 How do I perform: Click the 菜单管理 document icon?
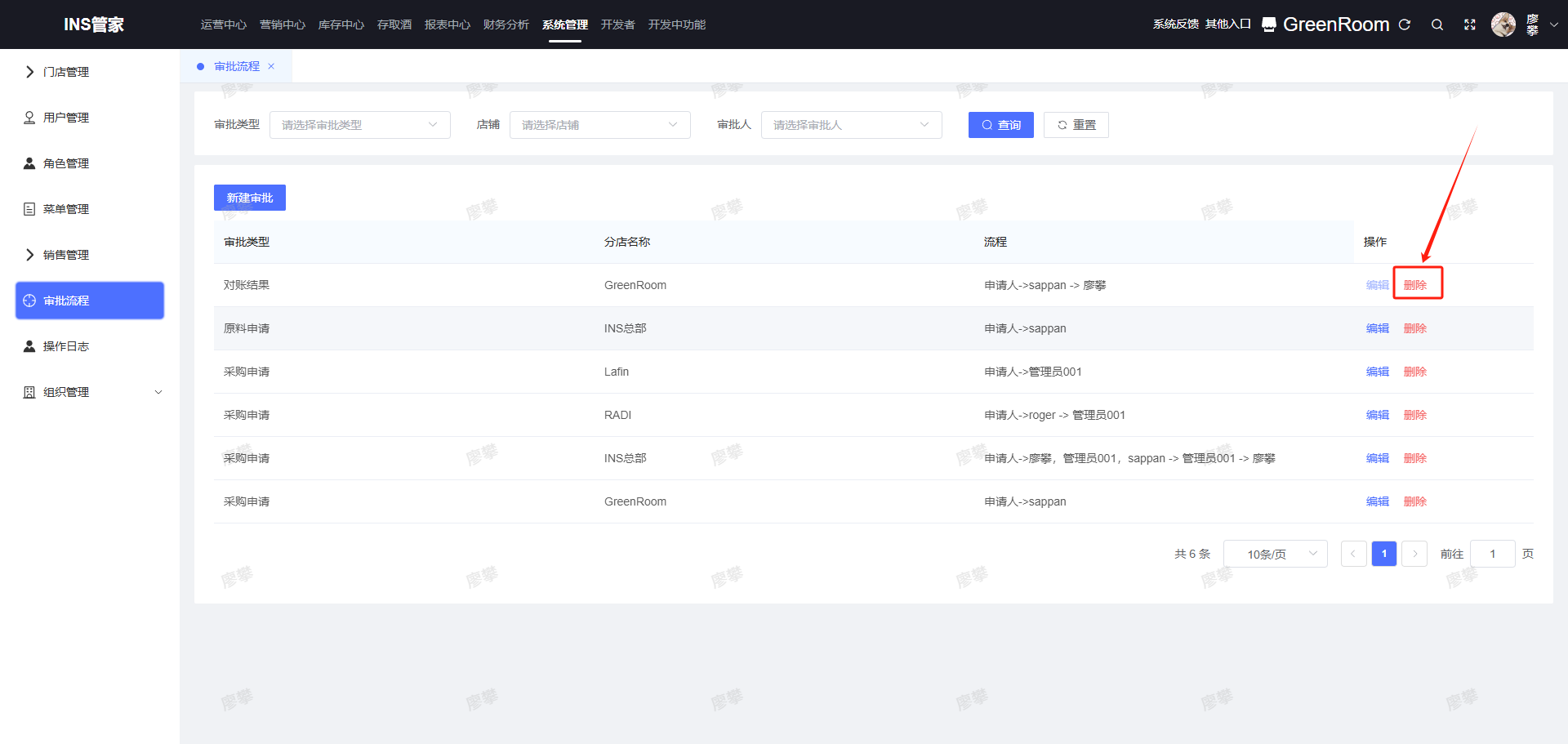coord(29,209)
